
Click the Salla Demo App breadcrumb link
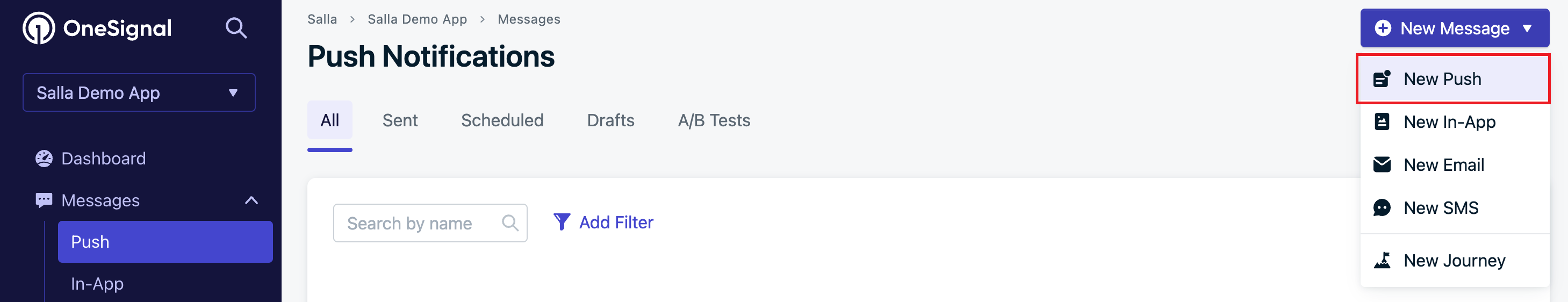coord(417,19)
